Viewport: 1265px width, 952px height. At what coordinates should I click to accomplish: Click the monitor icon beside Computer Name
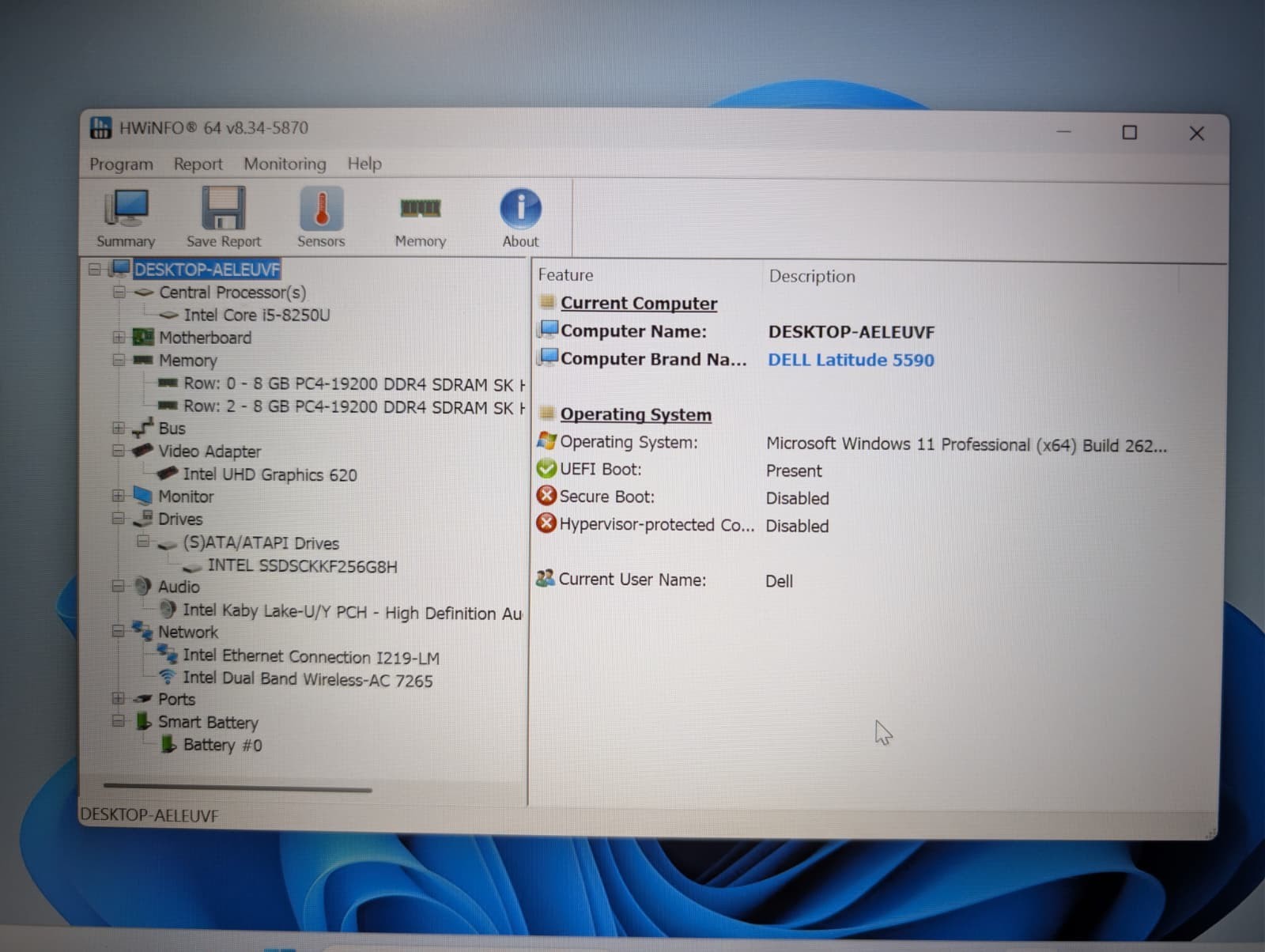tap(548, 330)
